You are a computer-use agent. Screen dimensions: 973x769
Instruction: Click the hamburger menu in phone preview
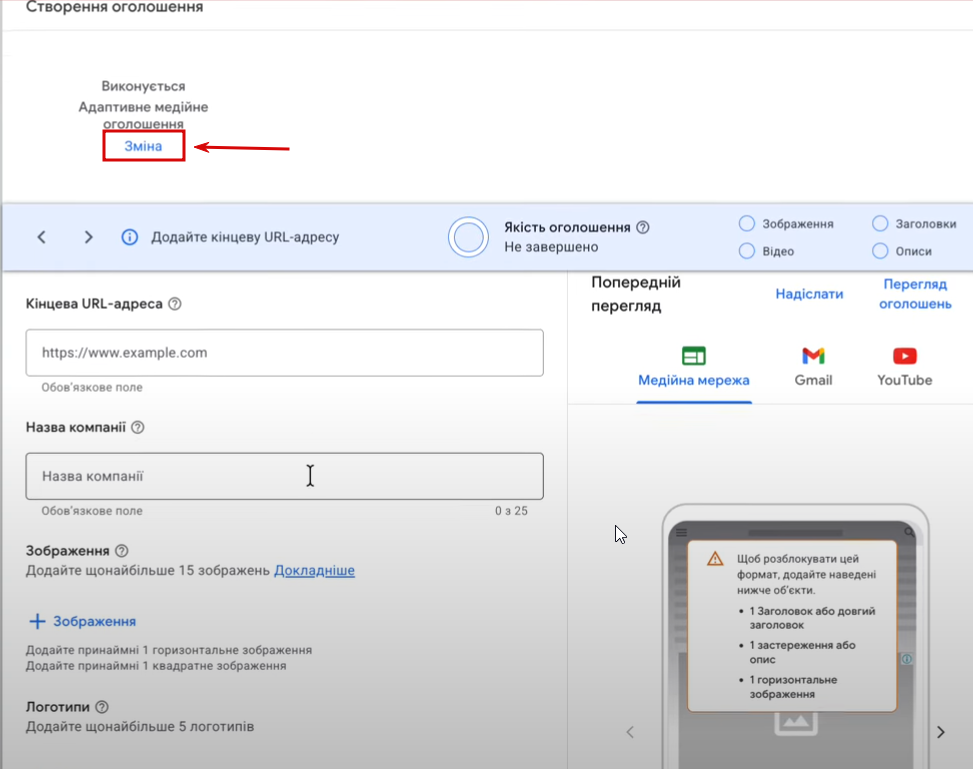pos(681,533)
